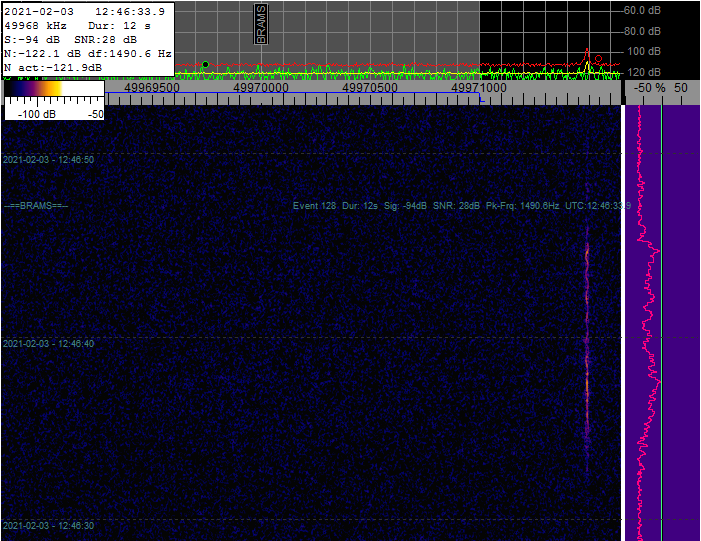Click the 49968 kHz readout
This screenshot has height=541, width=701.
pyautogui.click(x=35, y=26)
